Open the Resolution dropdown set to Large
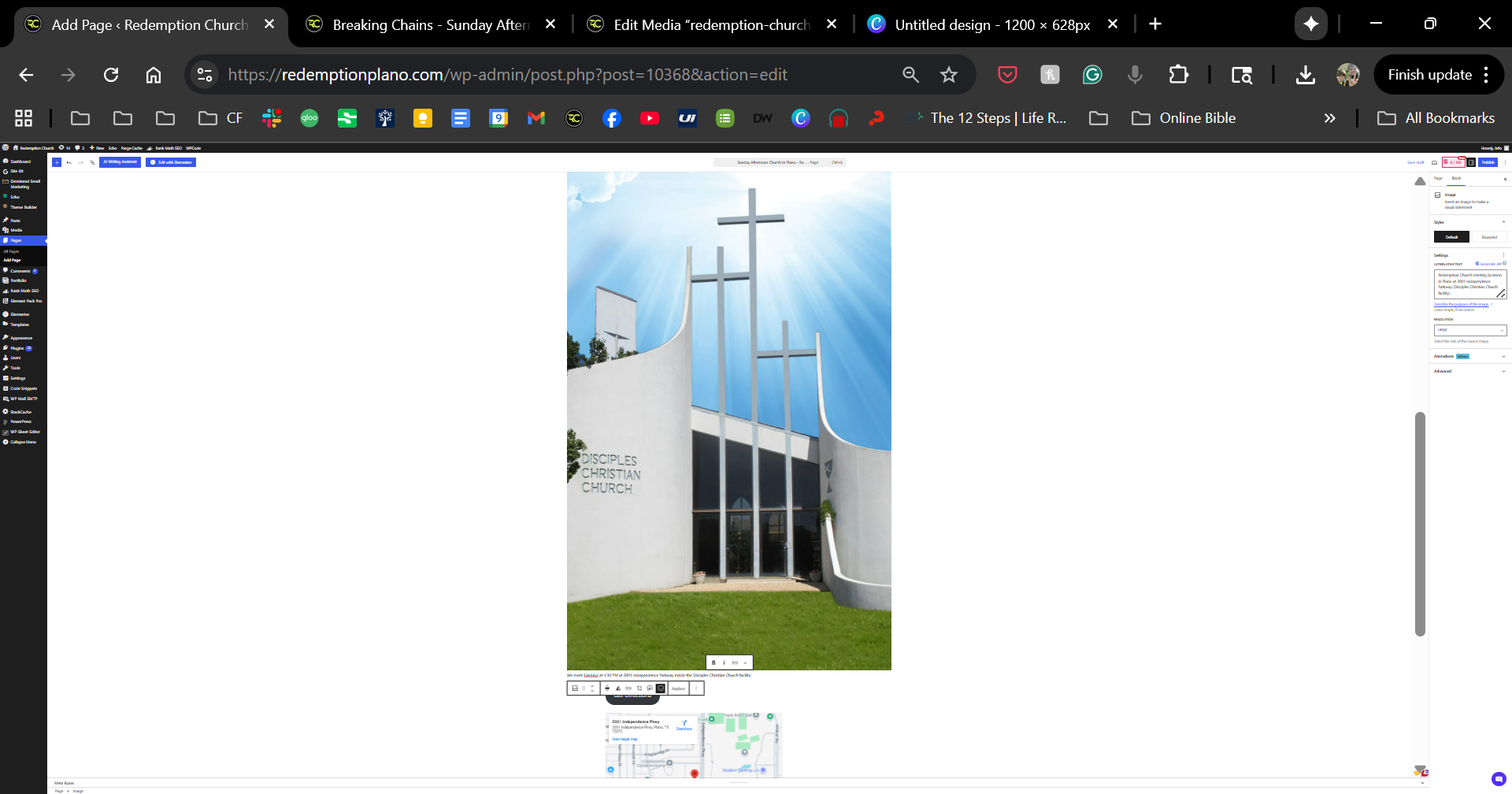 (x=1469, y=330)
